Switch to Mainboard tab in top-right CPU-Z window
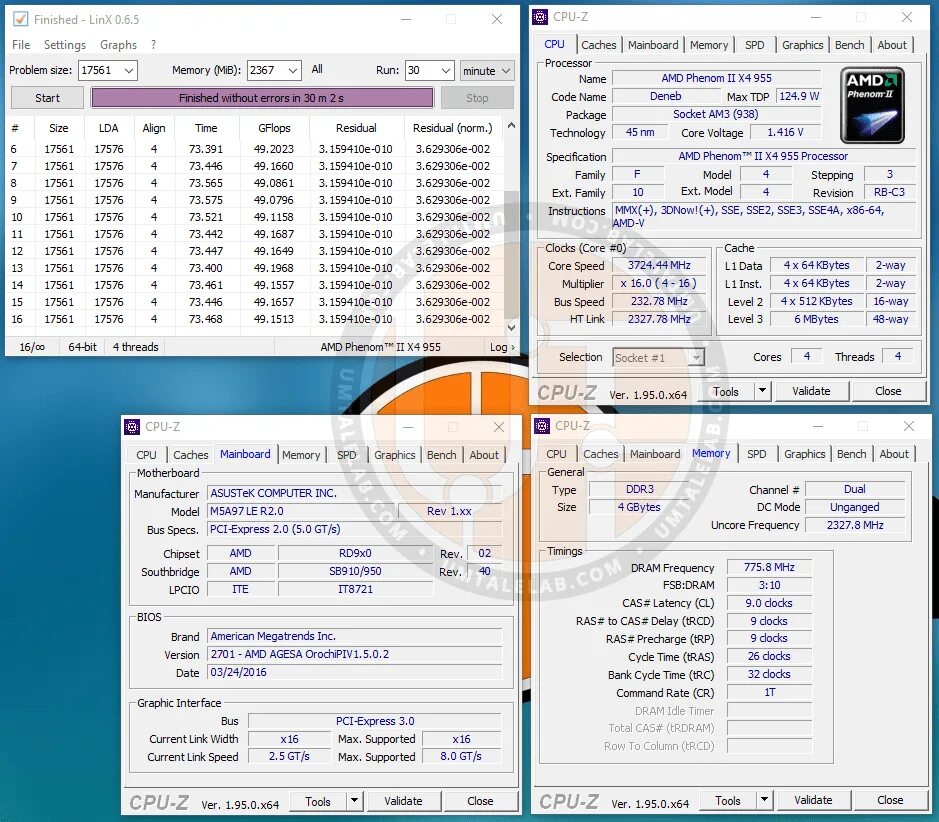 coord(653,45)
